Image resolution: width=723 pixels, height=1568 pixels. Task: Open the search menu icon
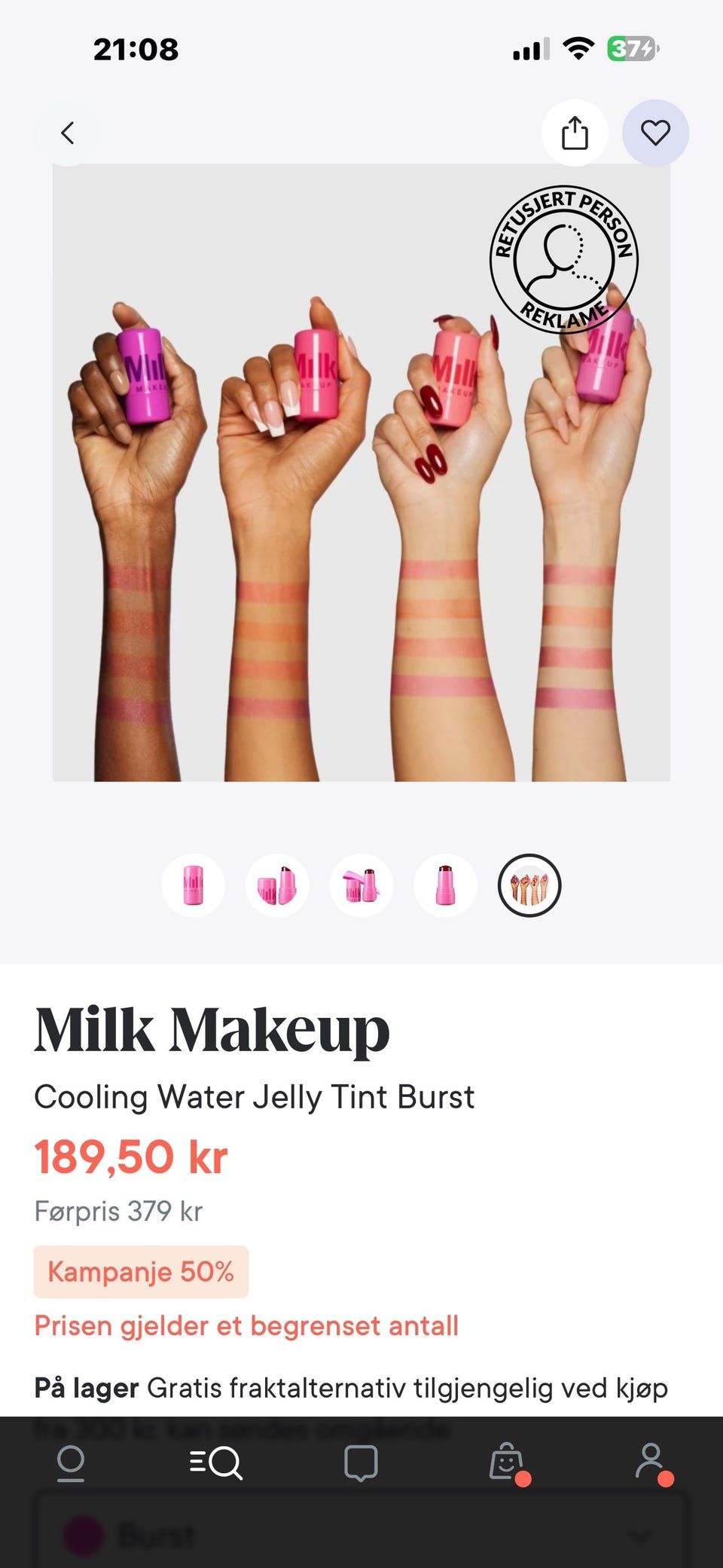(215, 1463)
